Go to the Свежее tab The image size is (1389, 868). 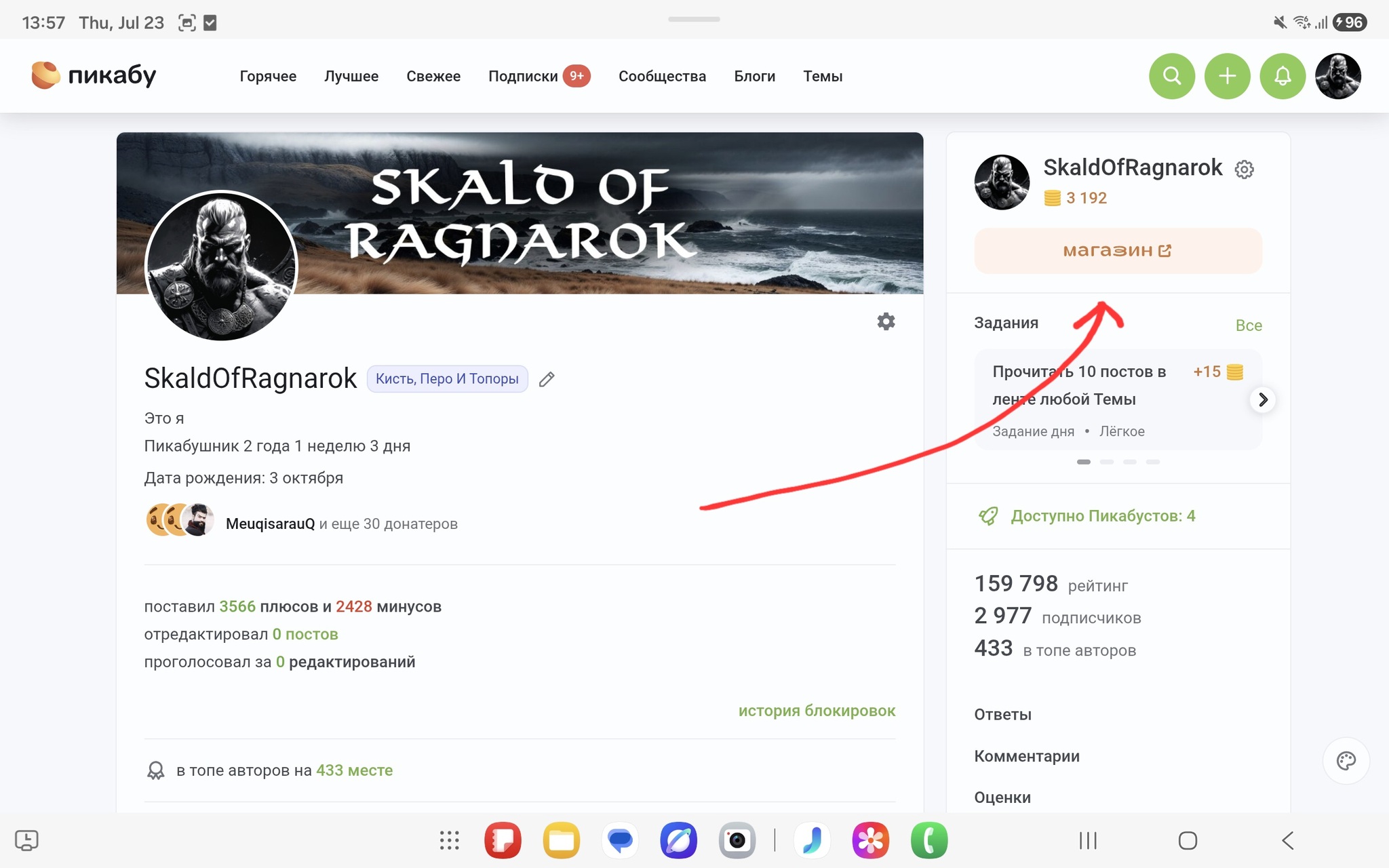433,76
